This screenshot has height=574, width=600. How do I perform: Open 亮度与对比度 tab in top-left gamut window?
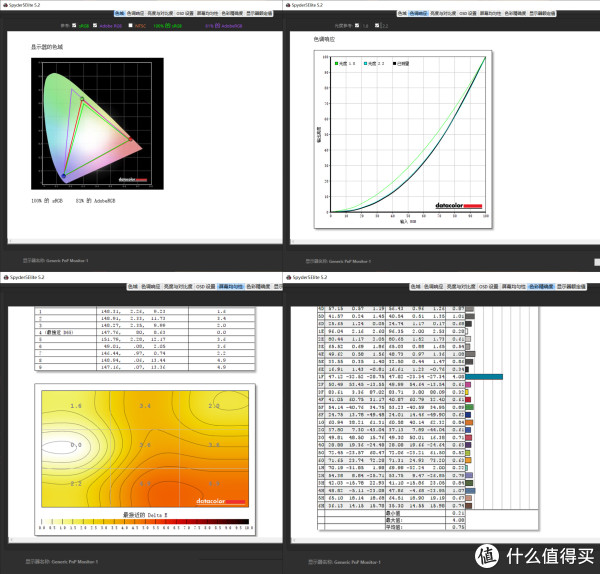160,13
